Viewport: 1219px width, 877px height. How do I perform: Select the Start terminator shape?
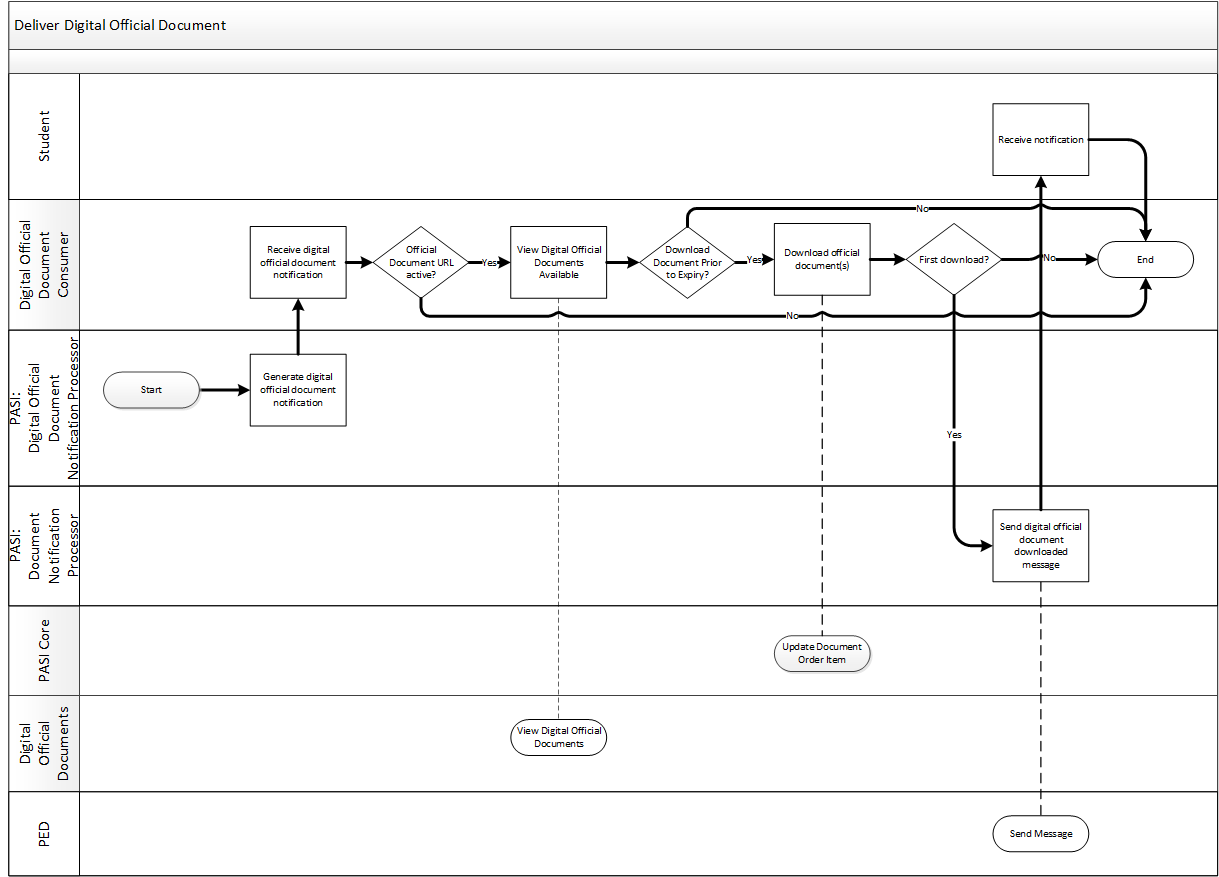click(151, 390)
